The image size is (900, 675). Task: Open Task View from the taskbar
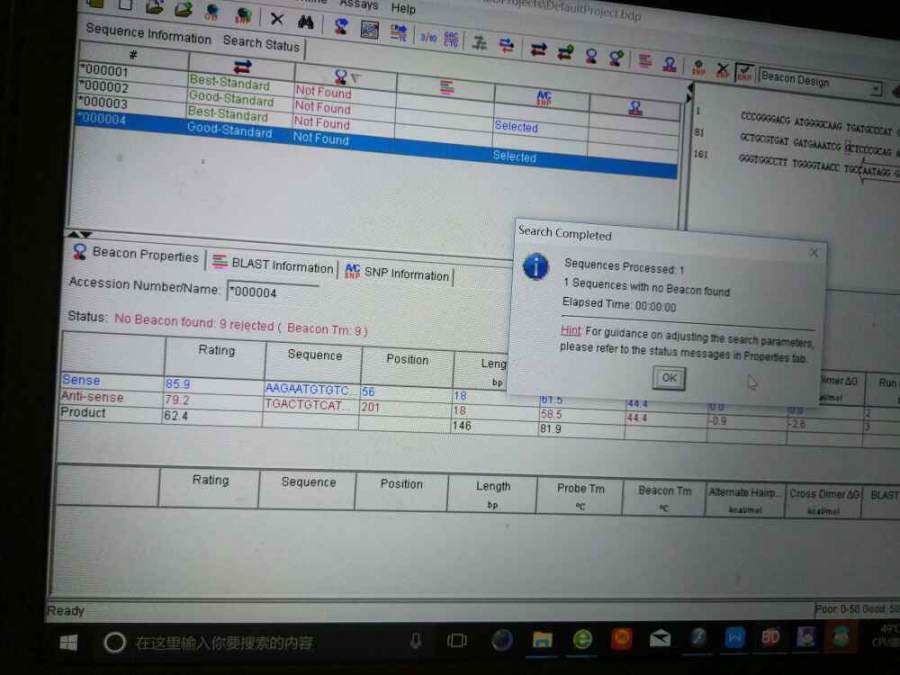[x=457, y=641]
